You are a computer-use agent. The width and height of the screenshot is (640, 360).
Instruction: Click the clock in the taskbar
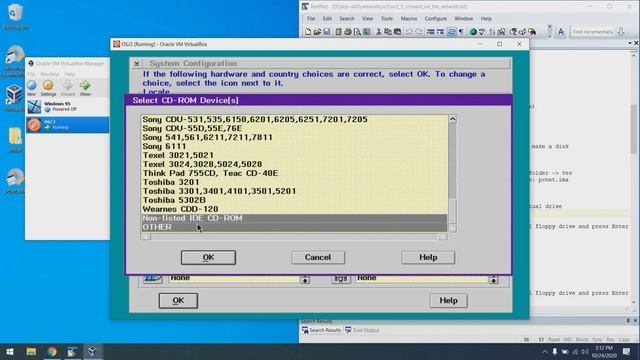(604, 352)
